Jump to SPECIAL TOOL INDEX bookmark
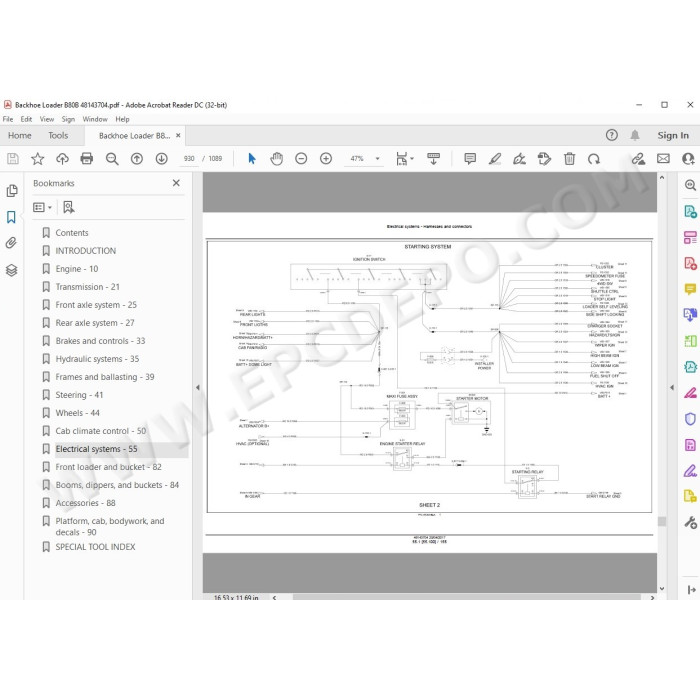Screen dimensions: 700x700 point(95,547)
